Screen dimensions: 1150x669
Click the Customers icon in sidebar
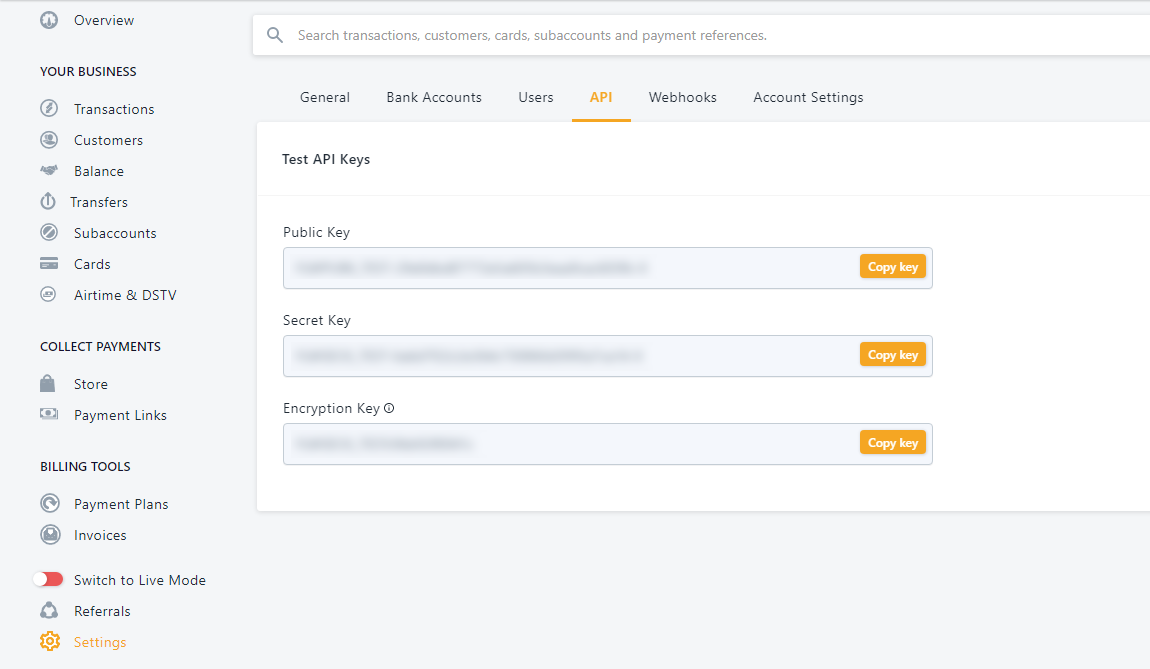pos(49,140)
